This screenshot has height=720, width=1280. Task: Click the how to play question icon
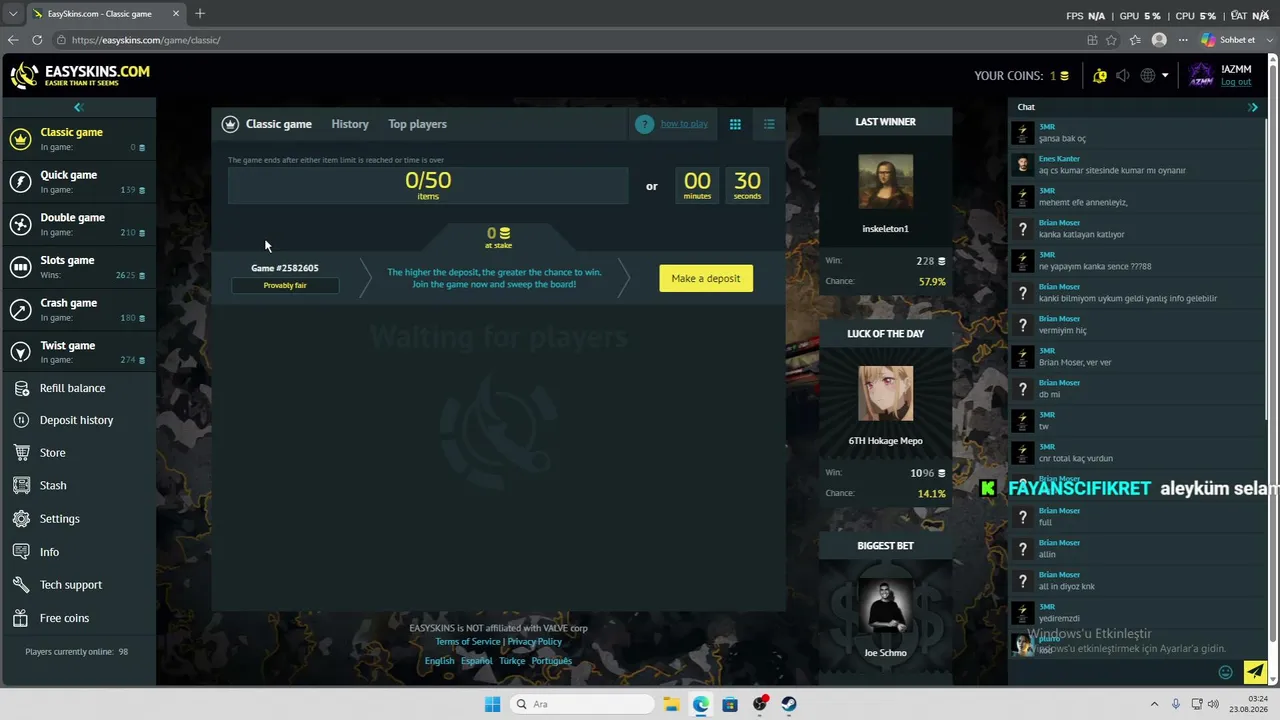644,124
